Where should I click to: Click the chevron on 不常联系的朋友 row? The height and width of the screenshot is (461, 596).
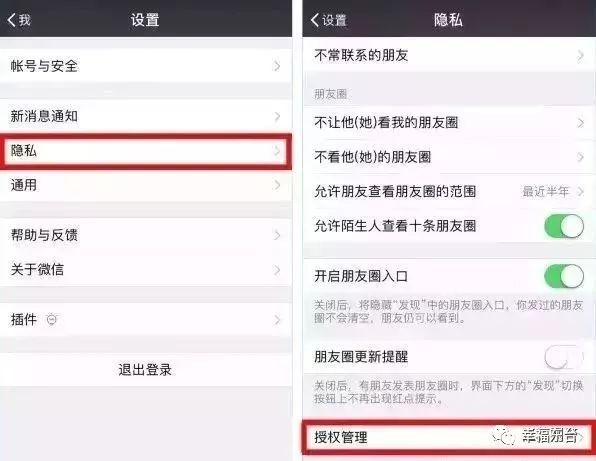580,56
